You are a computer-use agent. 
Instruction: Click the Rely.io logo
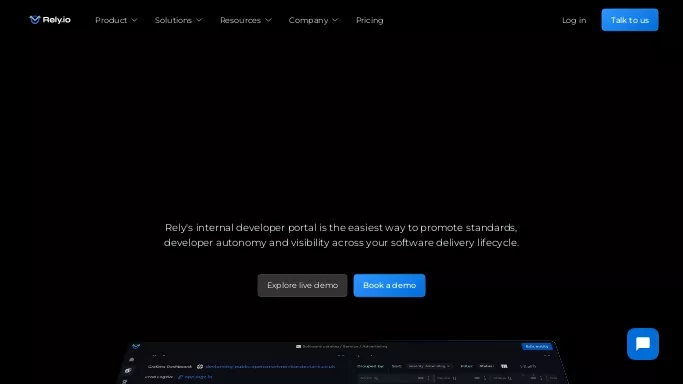point(50,20)
